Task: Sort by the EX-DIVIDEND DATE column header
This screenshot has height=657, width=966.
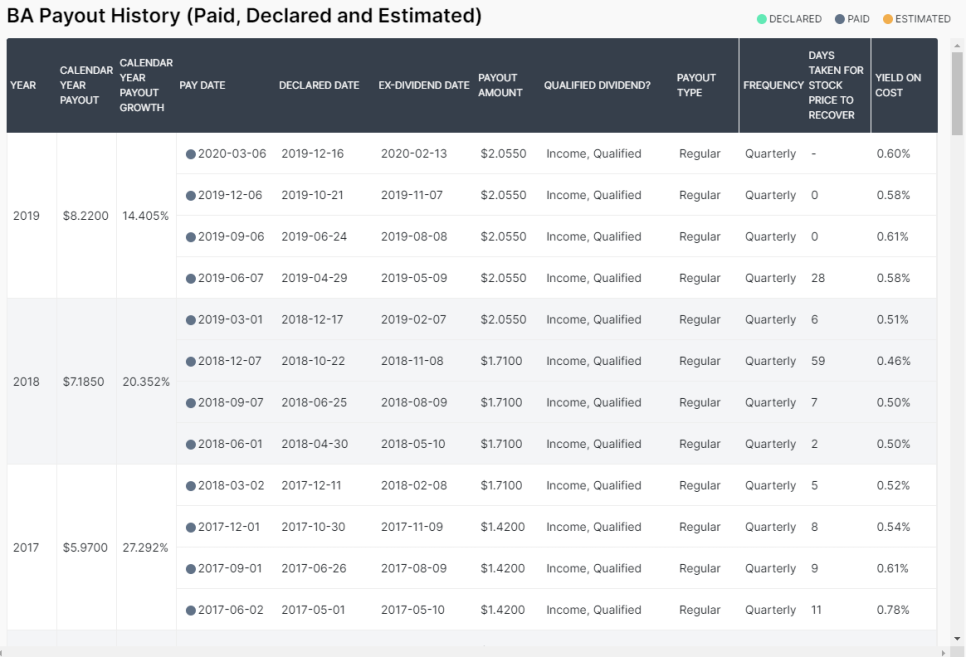Action: [x=424, y=85]
